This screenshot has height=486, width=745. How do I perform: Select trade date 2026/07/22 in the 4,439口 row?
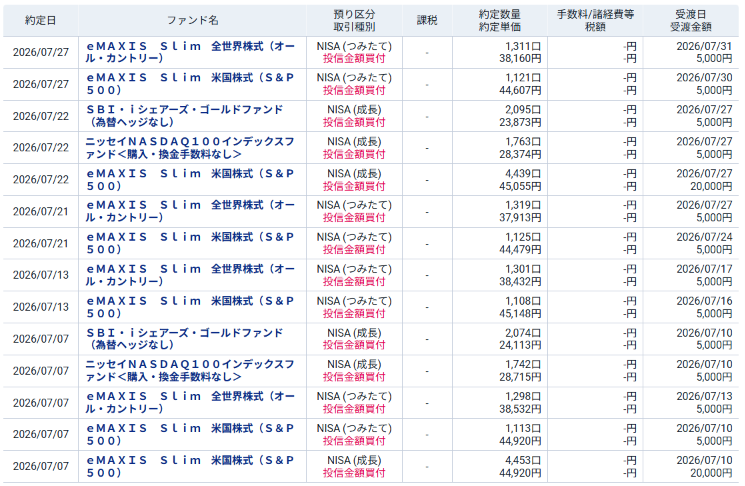tap(41, 180)
